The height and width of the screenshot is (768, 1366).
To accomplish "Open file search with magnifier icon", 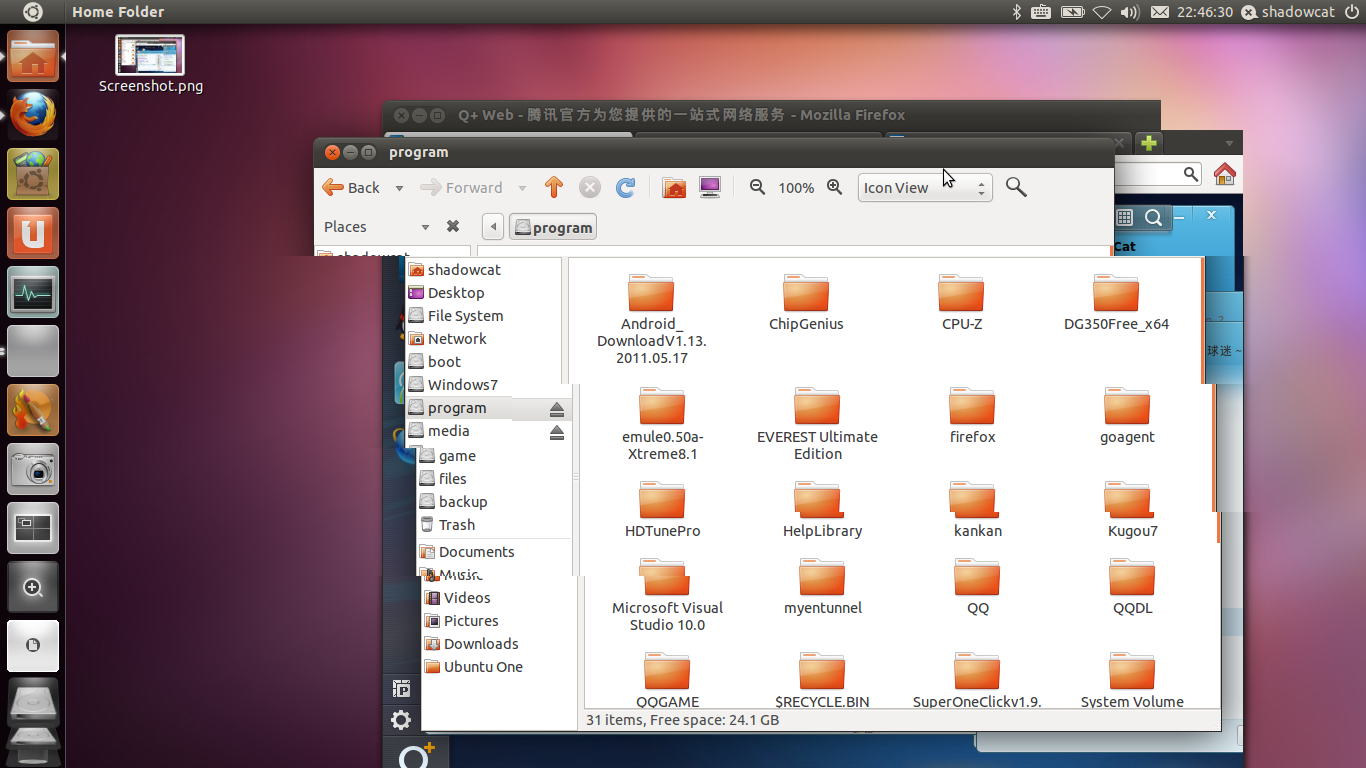I will 1016,187.
